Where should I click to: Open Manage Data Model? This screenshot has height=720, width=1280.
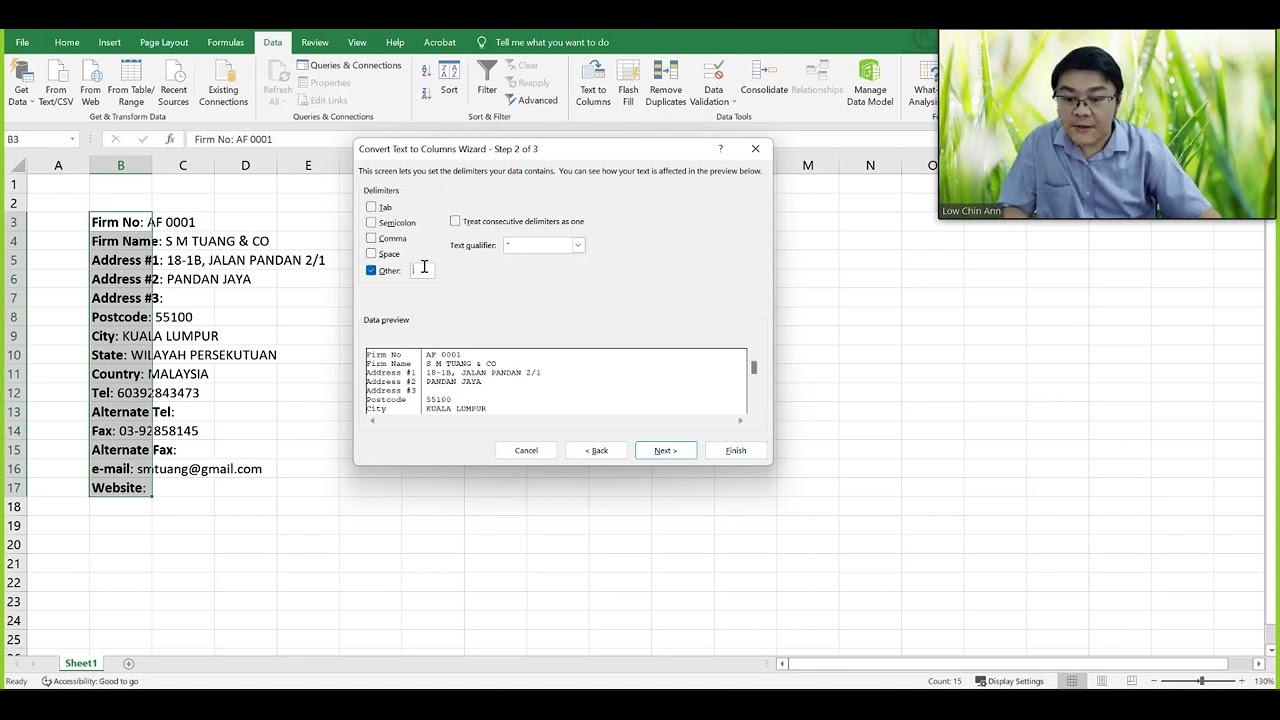point(870,83)
